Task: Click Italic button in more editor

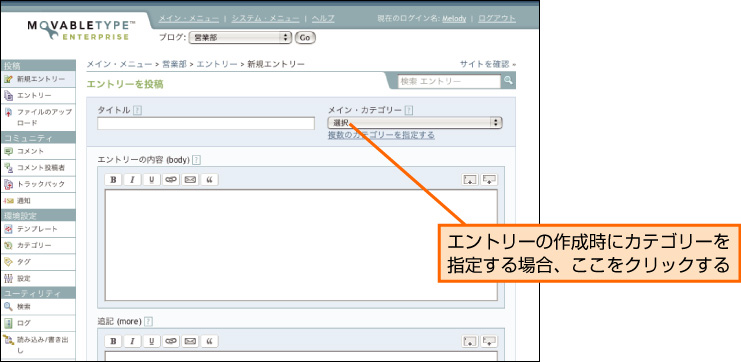Action: coord(132,341)
